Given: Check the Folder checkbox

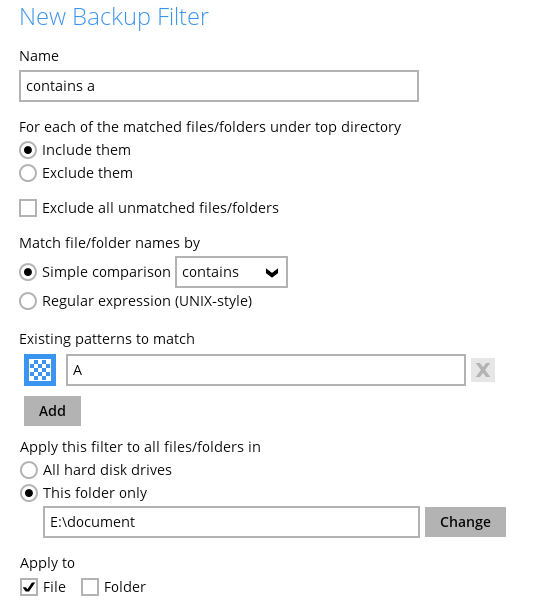Looking at the screenshot, I should (90, 587).
